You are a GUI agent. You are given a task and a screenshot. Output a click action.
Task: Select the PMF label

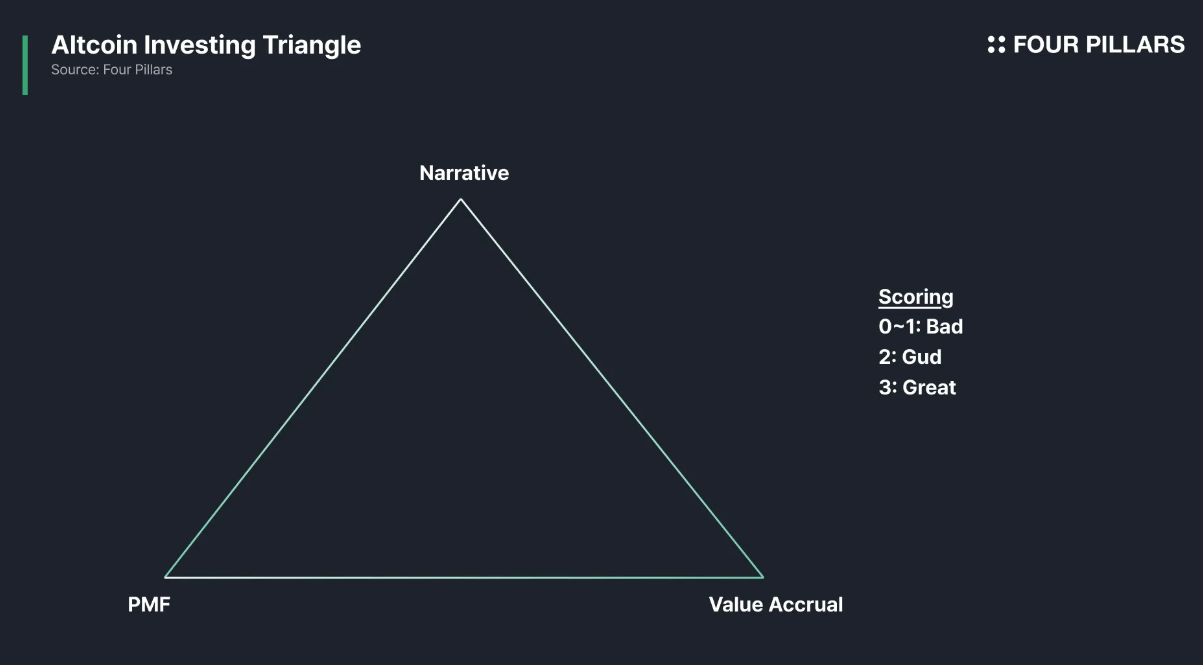(x=149, y=604)
